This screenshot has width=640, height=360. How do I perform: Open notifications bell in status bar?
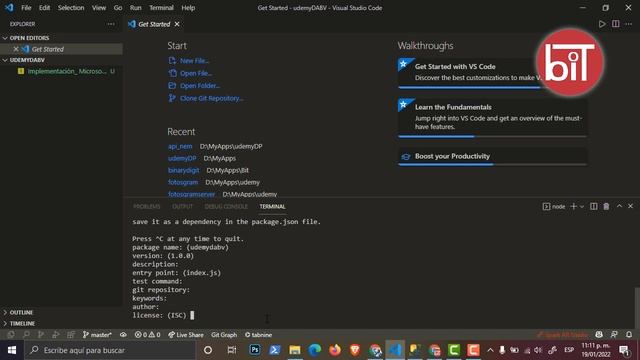[x=629, y=335]
